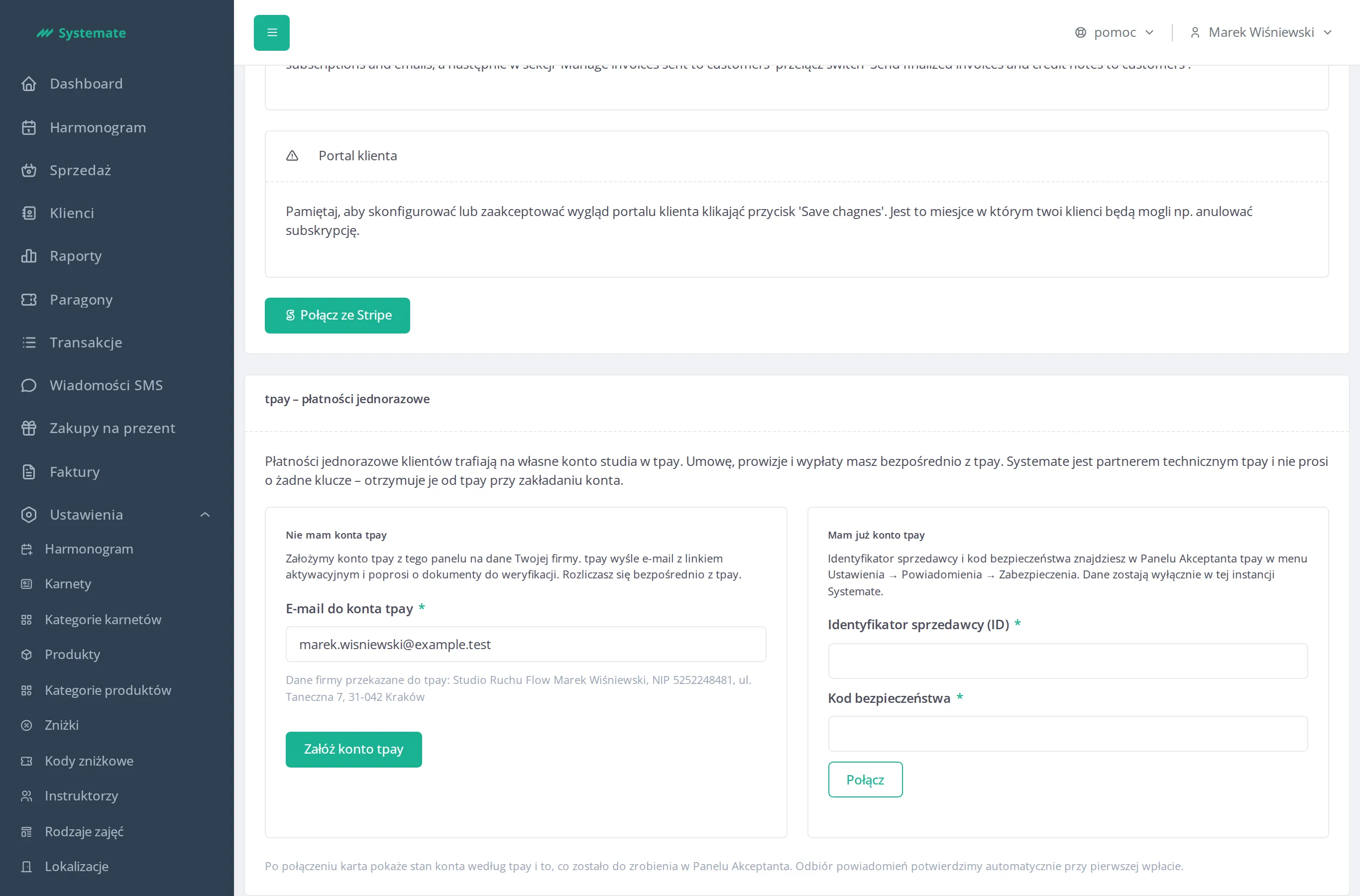Click the Ustawienia settings icon
The width and height of the screenshot is (1360, 896).
tap(28, 515)
